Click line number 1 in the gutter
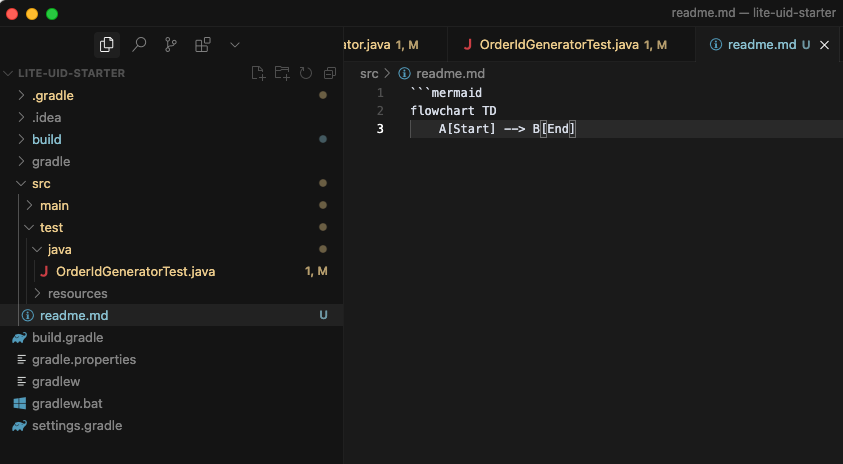The width and height of the screenshot is (843, 464). coord(380,92)
